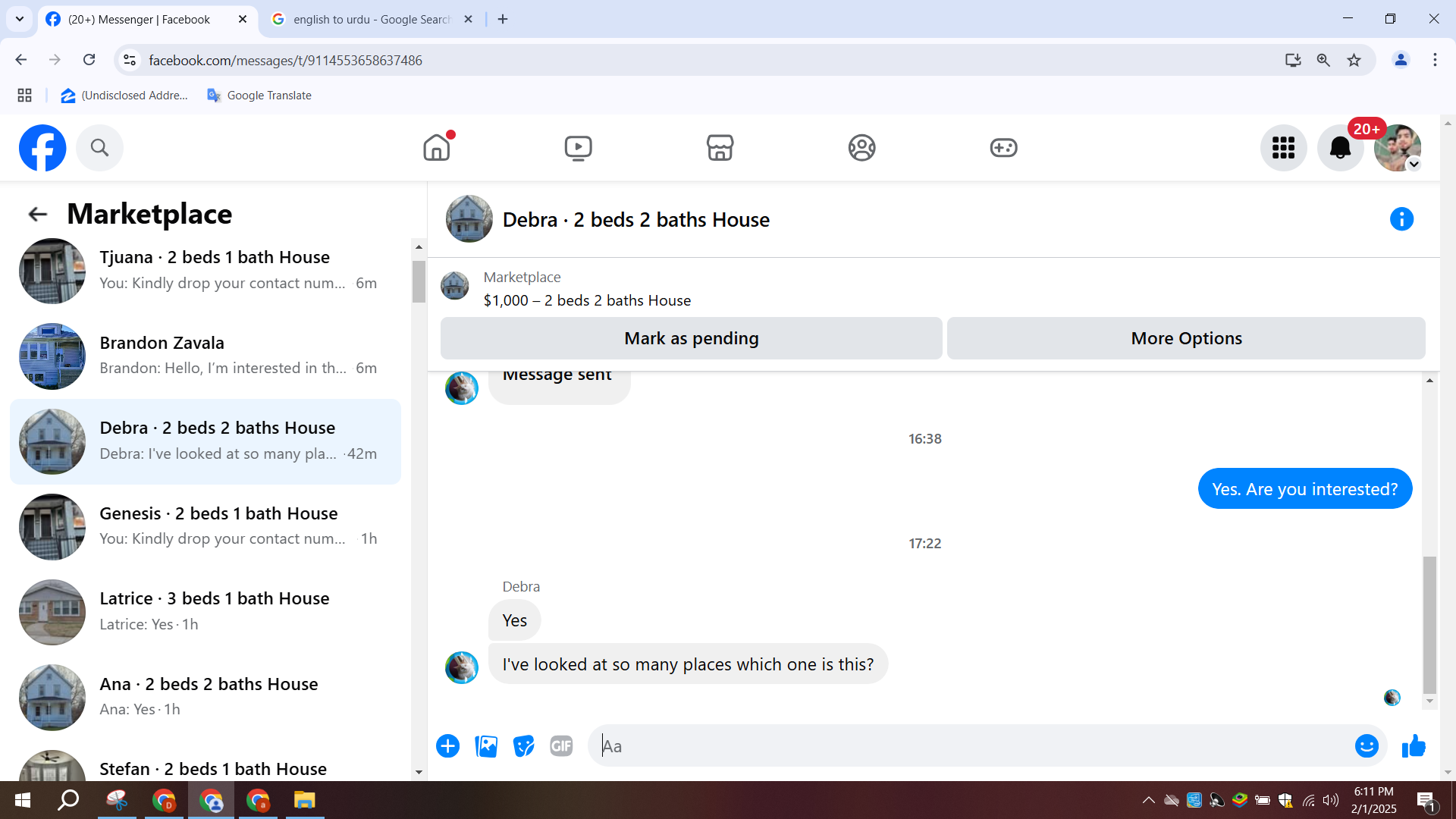
Task: Open the GIF picker
Action: (561, 746)
